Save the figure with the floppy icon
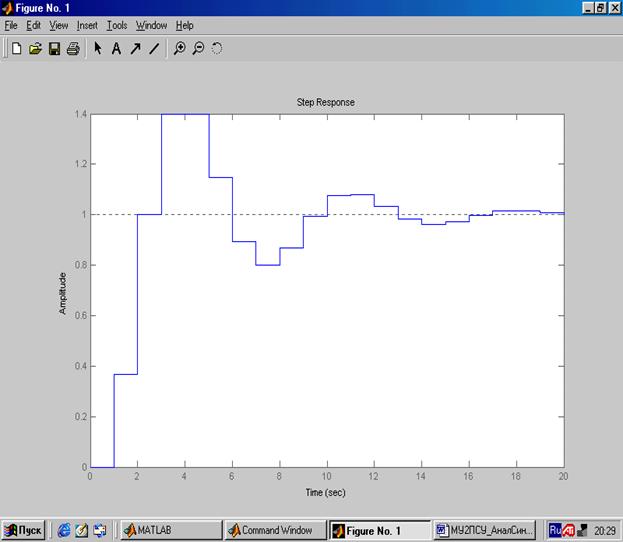Image resolution: width=623 pixels, height=542 pixels. pyautogui.click(x=54, y=48)
